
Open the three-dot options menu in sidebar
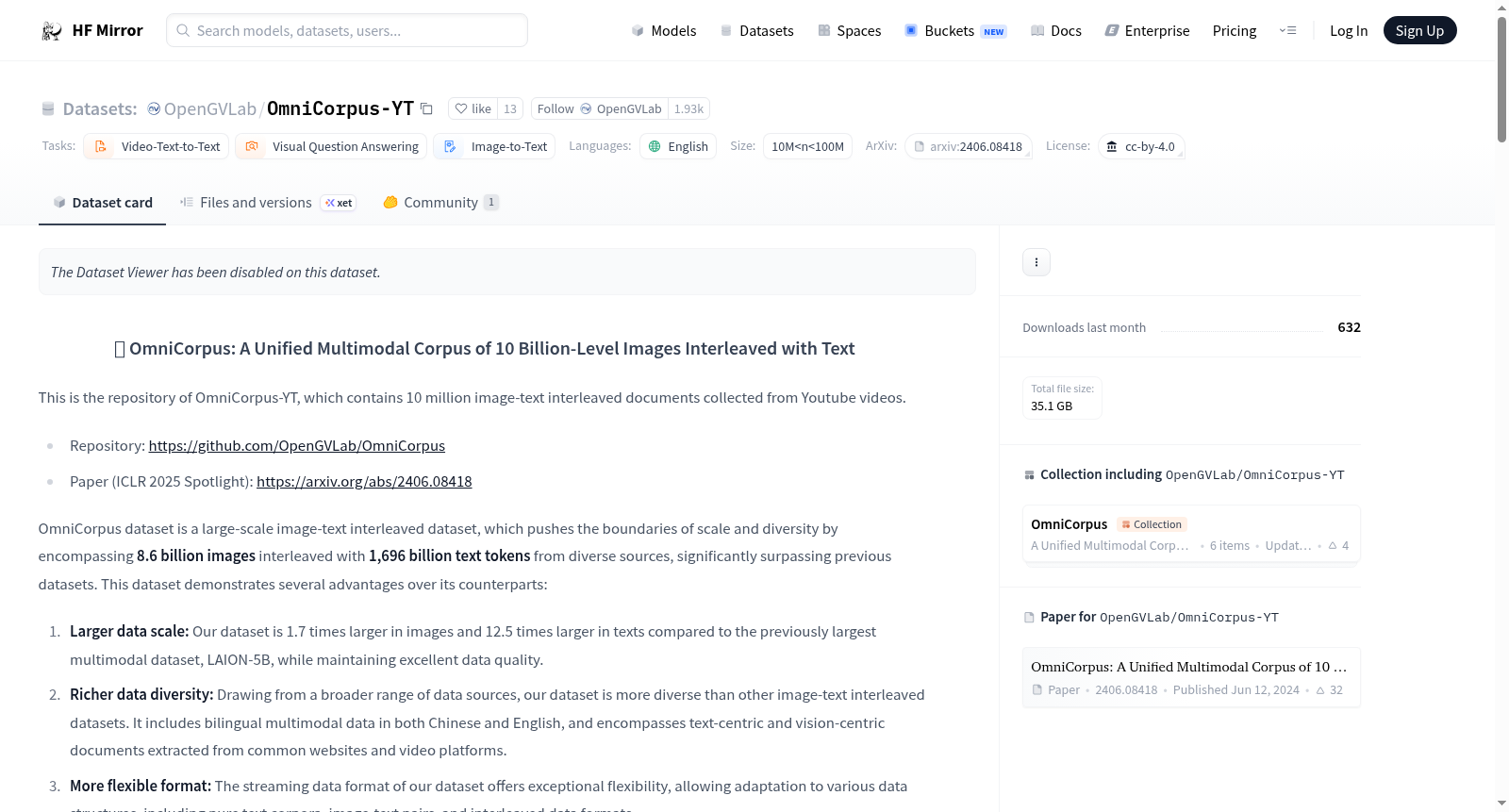pos(1036,262)
